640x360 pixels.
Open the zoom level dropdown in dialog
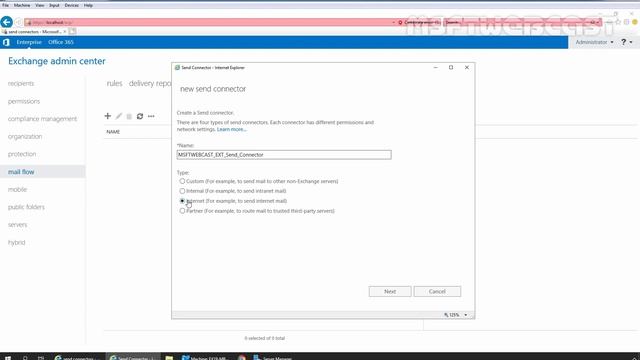466,315
